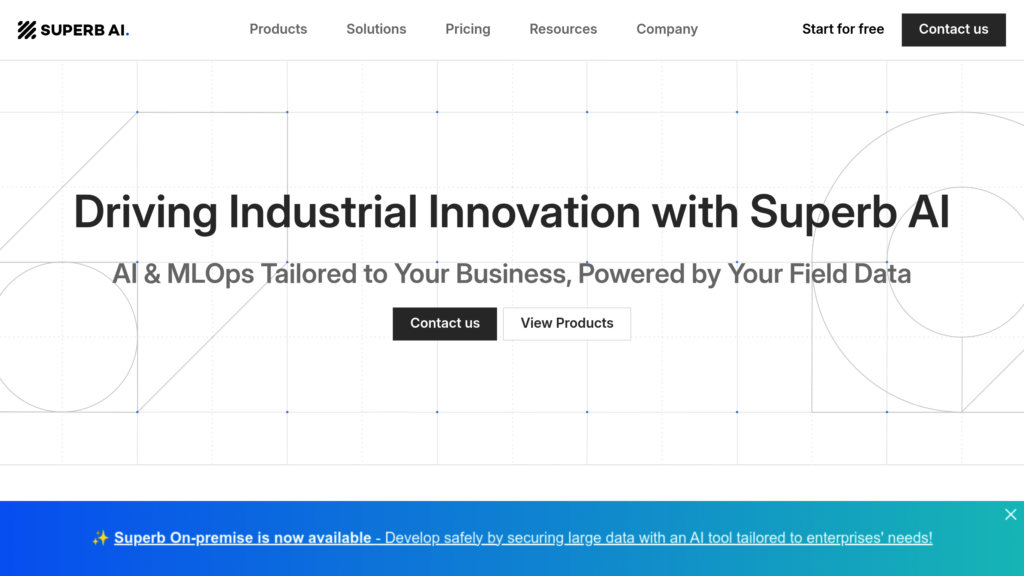This screenshot has height=576, width=1024.
Task: Expand the Resources navigation menu
Action: tap(563, 29)
